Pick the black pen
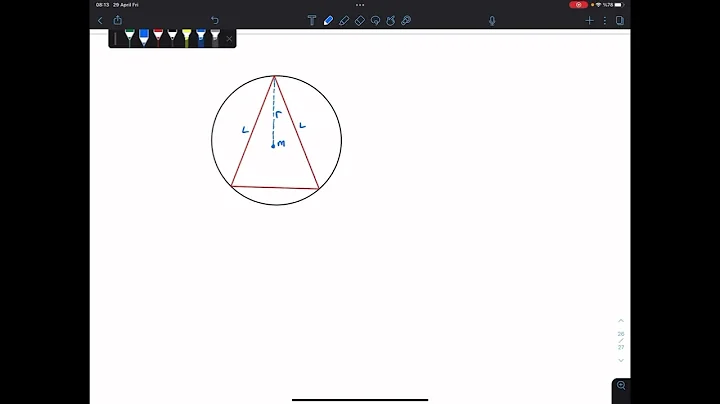 point(172,38)
